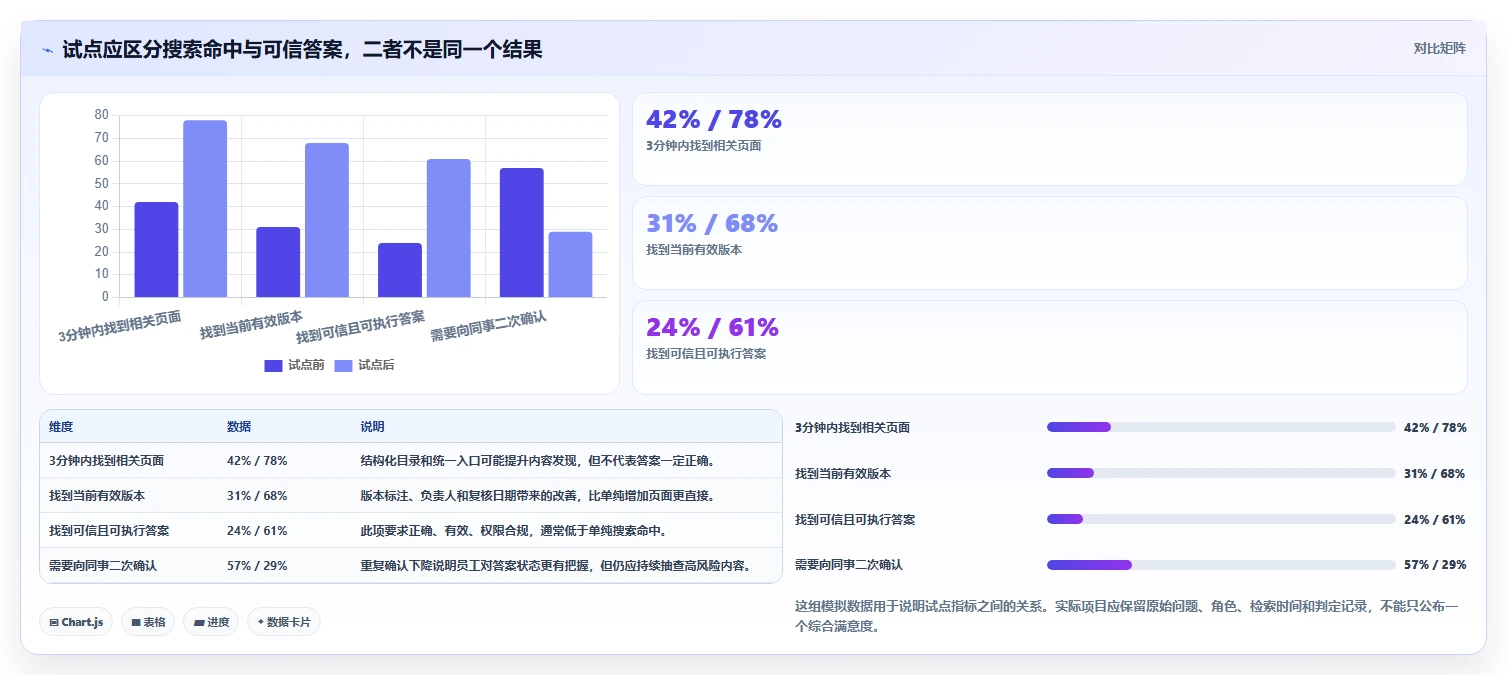Click description starting 重复确认下降
The image size is (1507, 675).
point(556,566)
